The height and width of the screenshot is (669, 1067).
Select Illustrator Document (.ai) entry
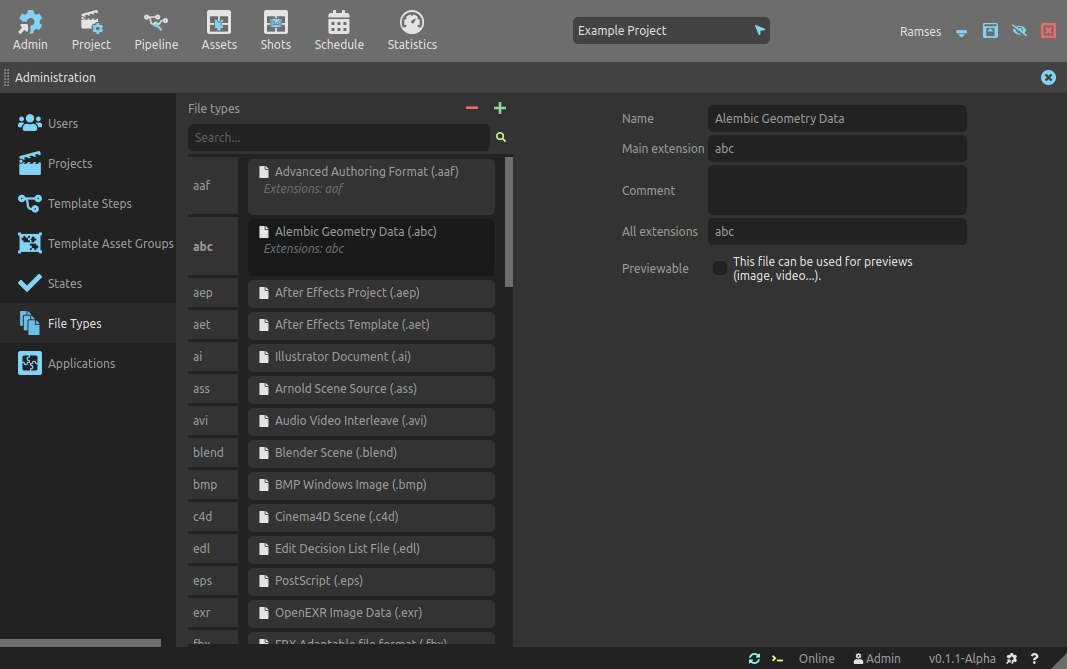coord(371,357)
